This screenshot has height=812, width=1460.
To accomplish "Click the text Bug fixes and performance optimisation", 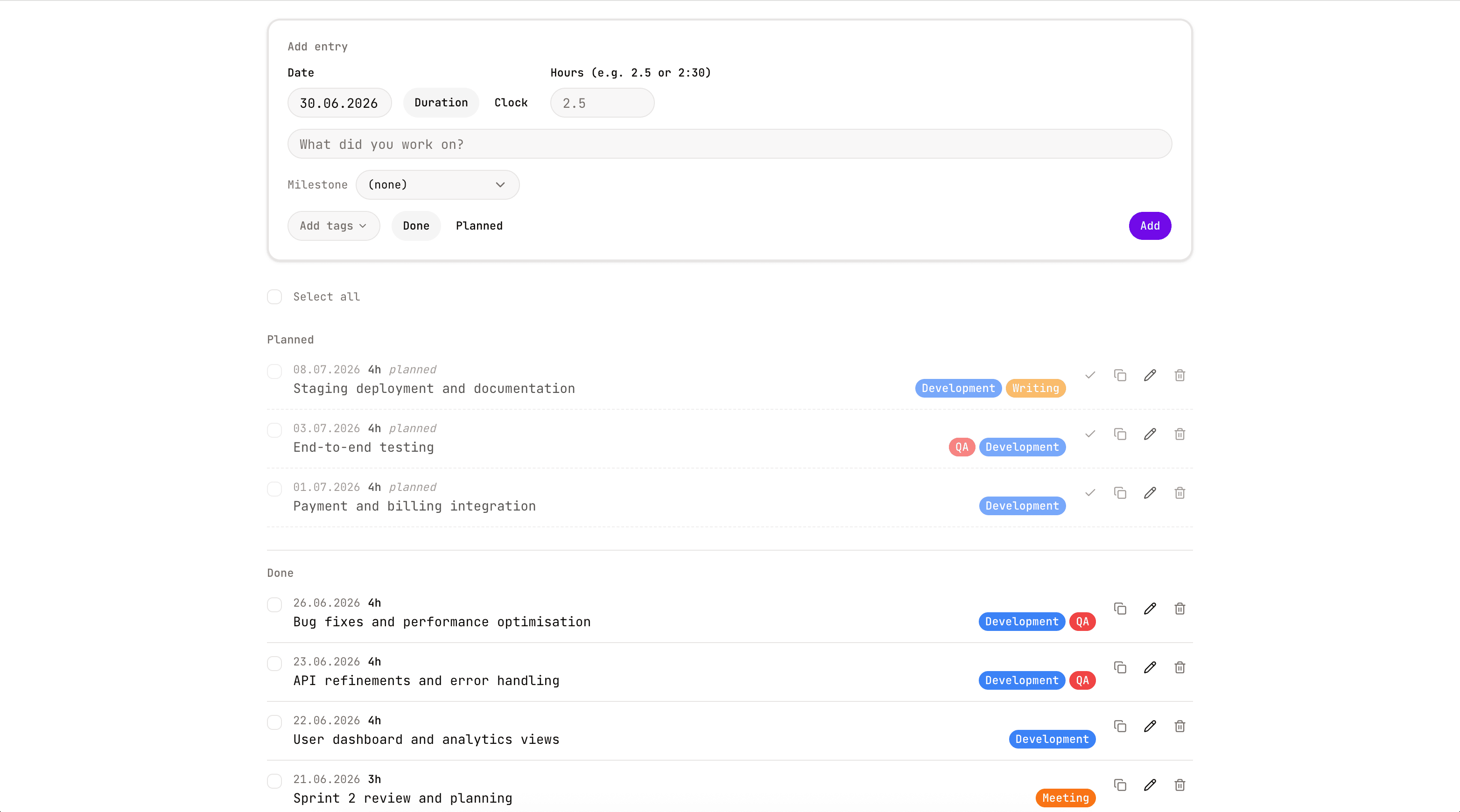I will (442, 622).
